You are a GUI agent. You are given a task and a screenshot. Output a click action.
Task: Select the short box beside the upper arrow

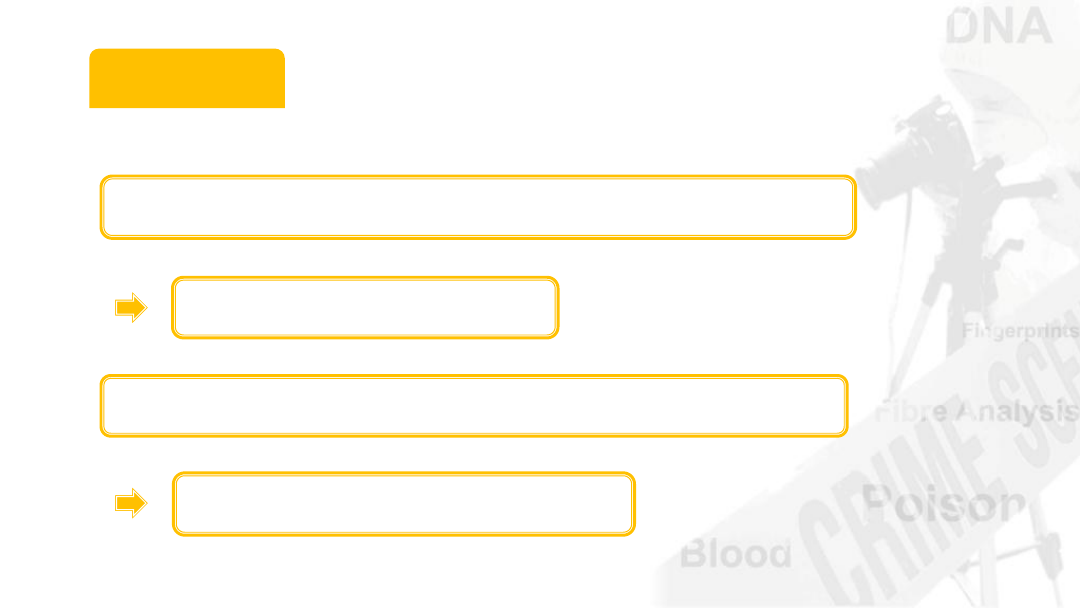[365, 308]
